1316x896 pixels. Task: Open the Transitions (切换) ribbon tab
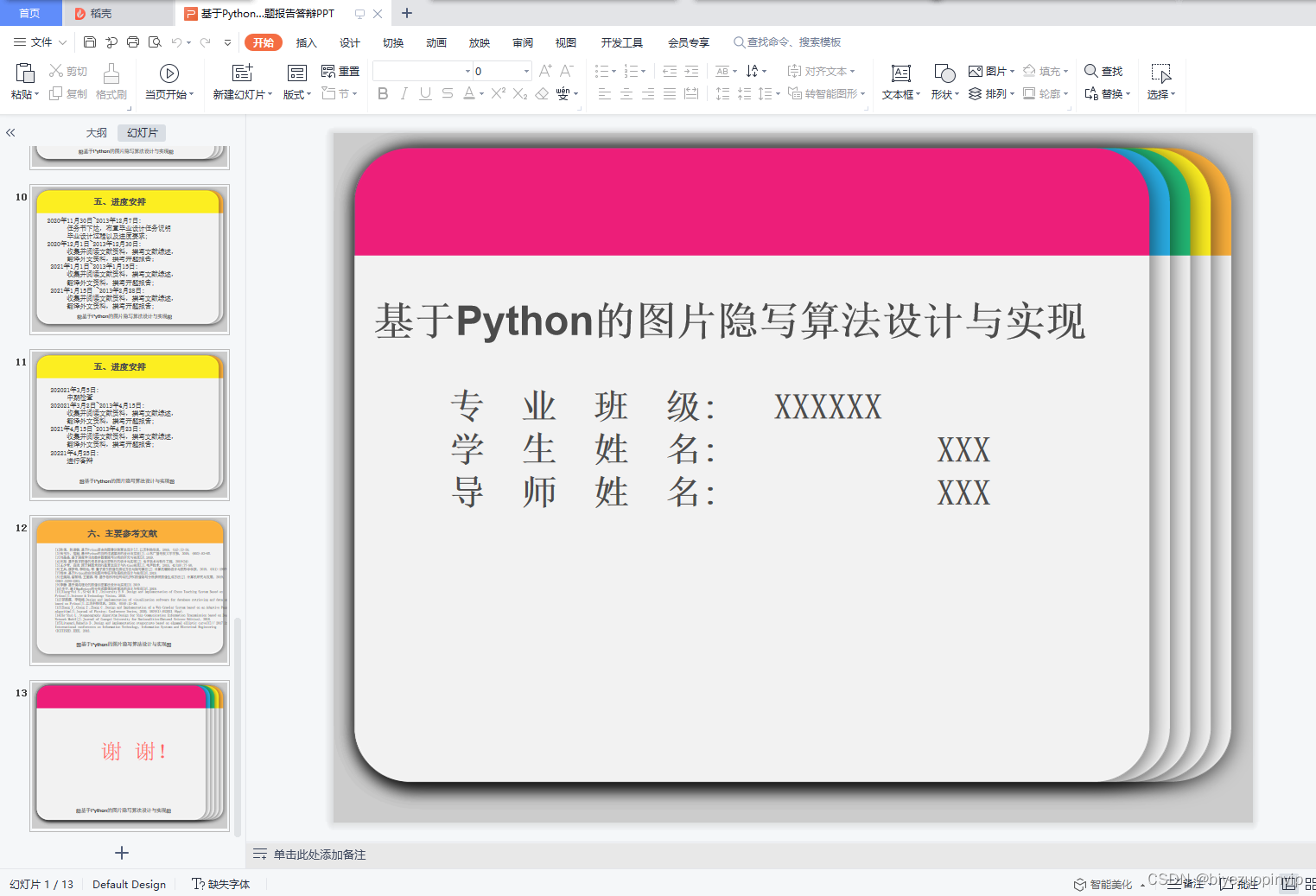click(393, 42)
